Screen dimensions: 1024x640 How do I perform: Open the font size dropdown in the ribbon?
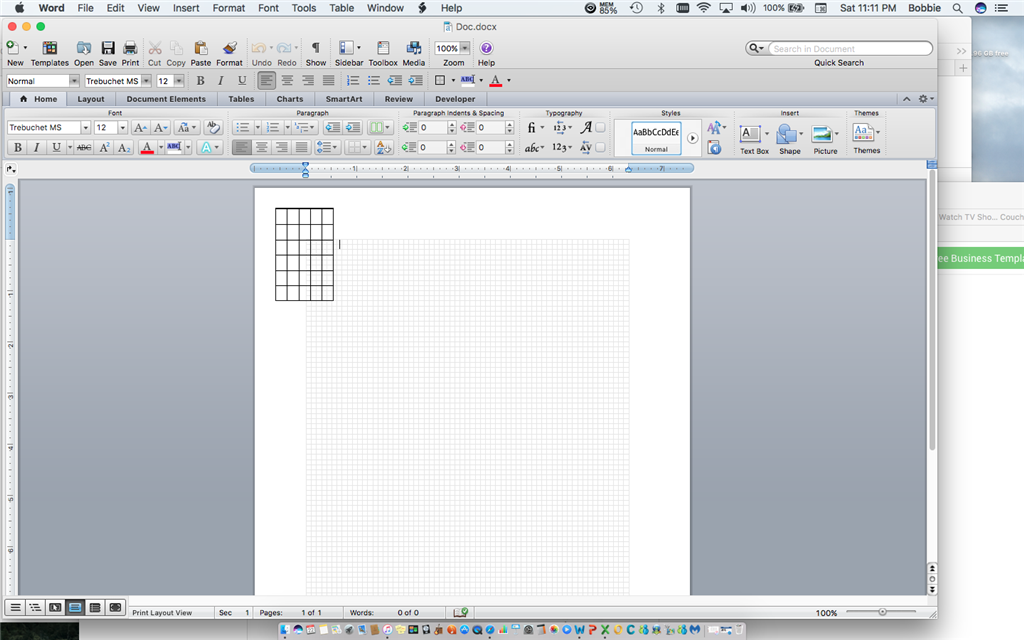click(124, 128)
